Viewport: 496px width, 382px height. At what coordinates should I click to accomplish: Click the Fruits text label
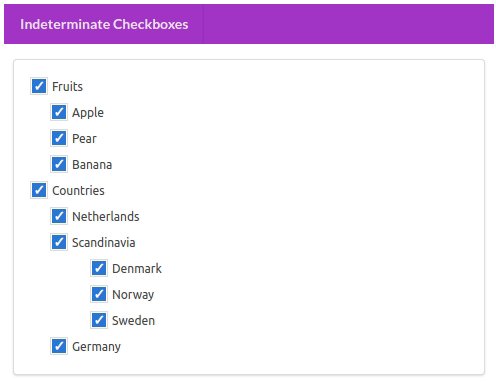coord(67,87)
